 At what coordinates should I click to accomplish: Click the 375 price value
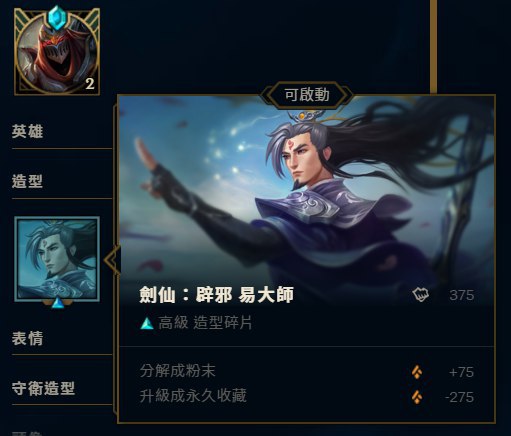point(462,295)
